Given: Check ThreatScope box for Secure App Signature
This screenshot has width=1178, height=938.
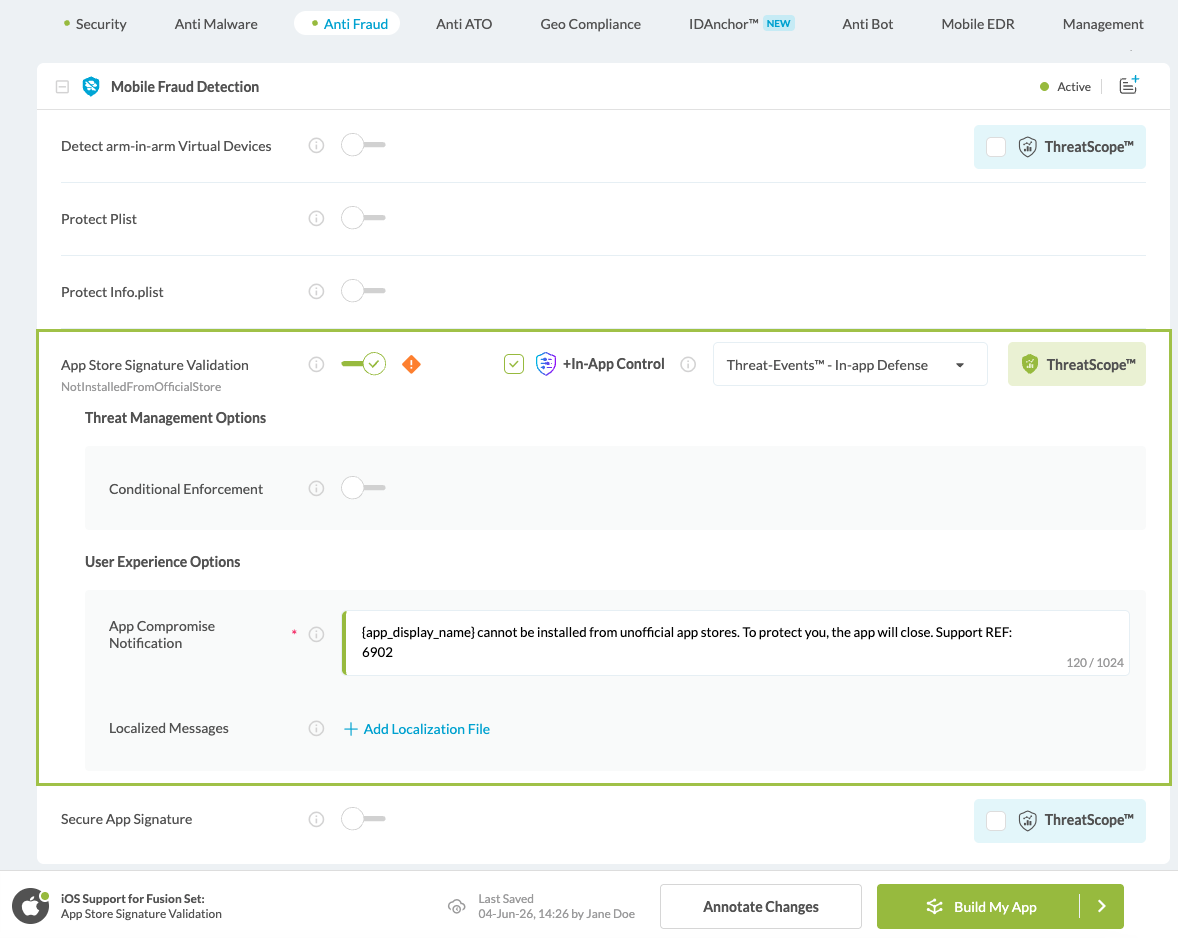Looking at the screenshot, I should pyautogui.click(x=995, y=821).
